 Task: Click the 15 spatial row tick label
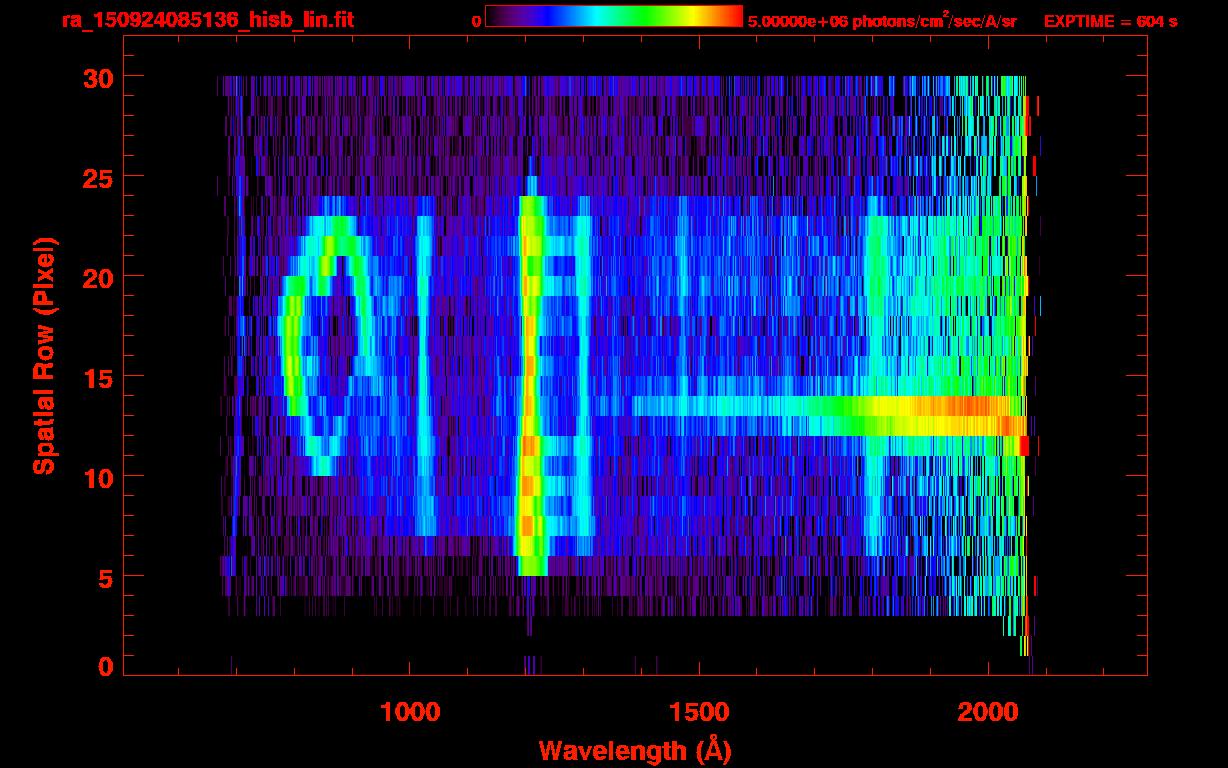(x=97, y=377)
